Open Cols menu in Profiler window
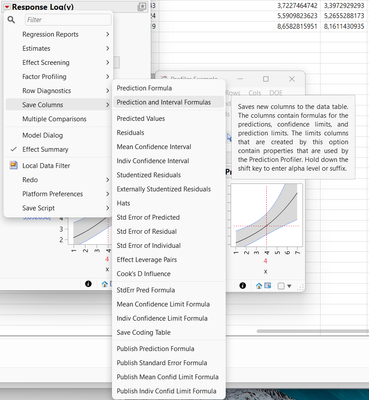 point(255,93)
